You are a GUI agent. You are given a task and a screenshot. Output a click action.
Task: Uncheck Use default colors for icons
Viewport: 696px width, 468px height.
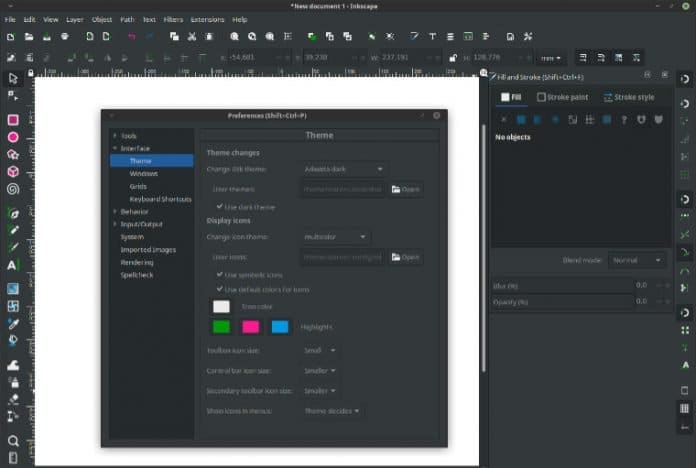220,289
